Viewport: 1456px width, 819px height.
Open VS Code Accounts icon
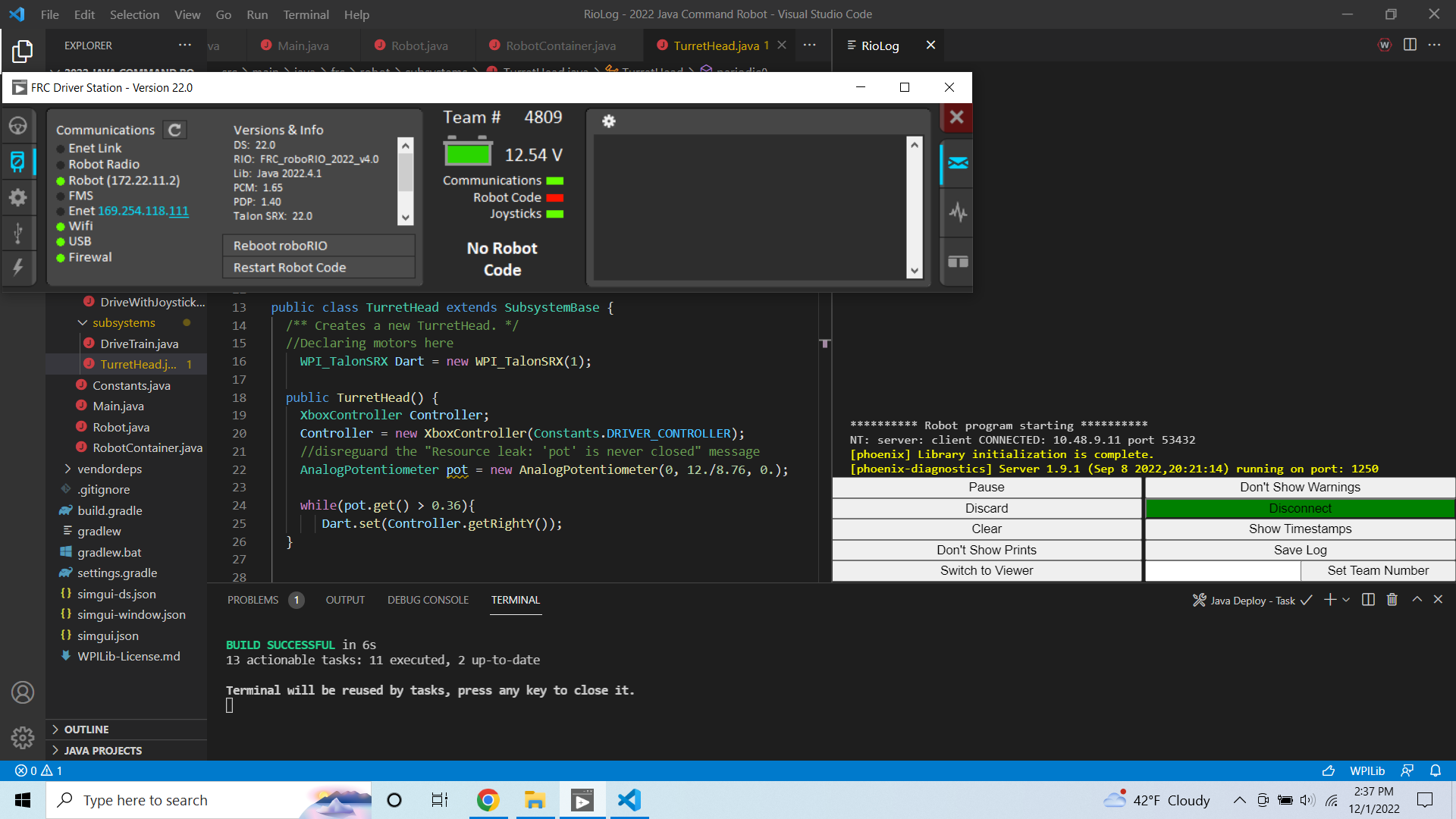tap(22, 692)
